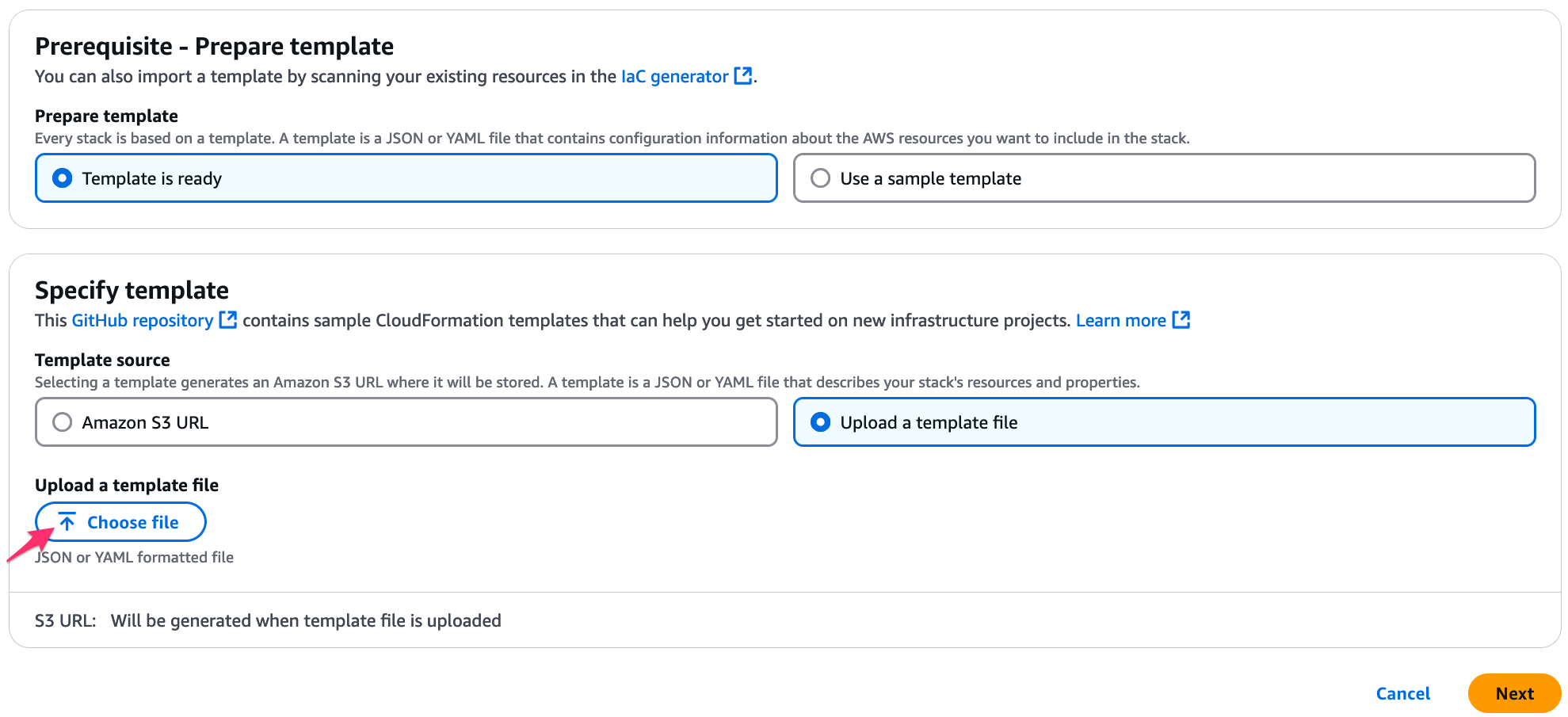Open the GitHub repository link
Screen dimensions: 1568x717
[143, 319]
